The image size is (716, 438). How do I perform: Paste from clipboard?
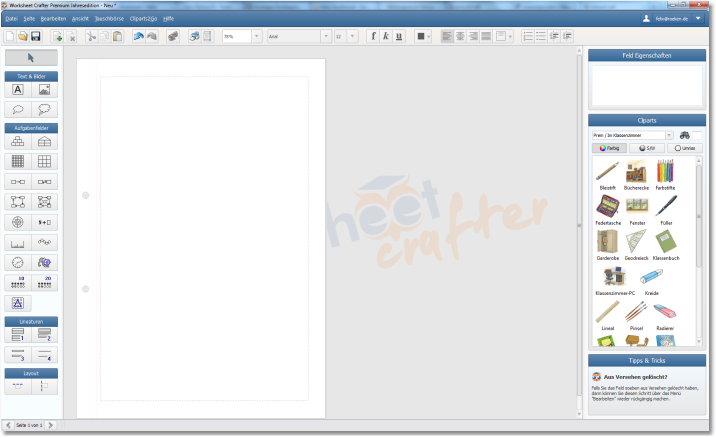(x=117, y=36)
